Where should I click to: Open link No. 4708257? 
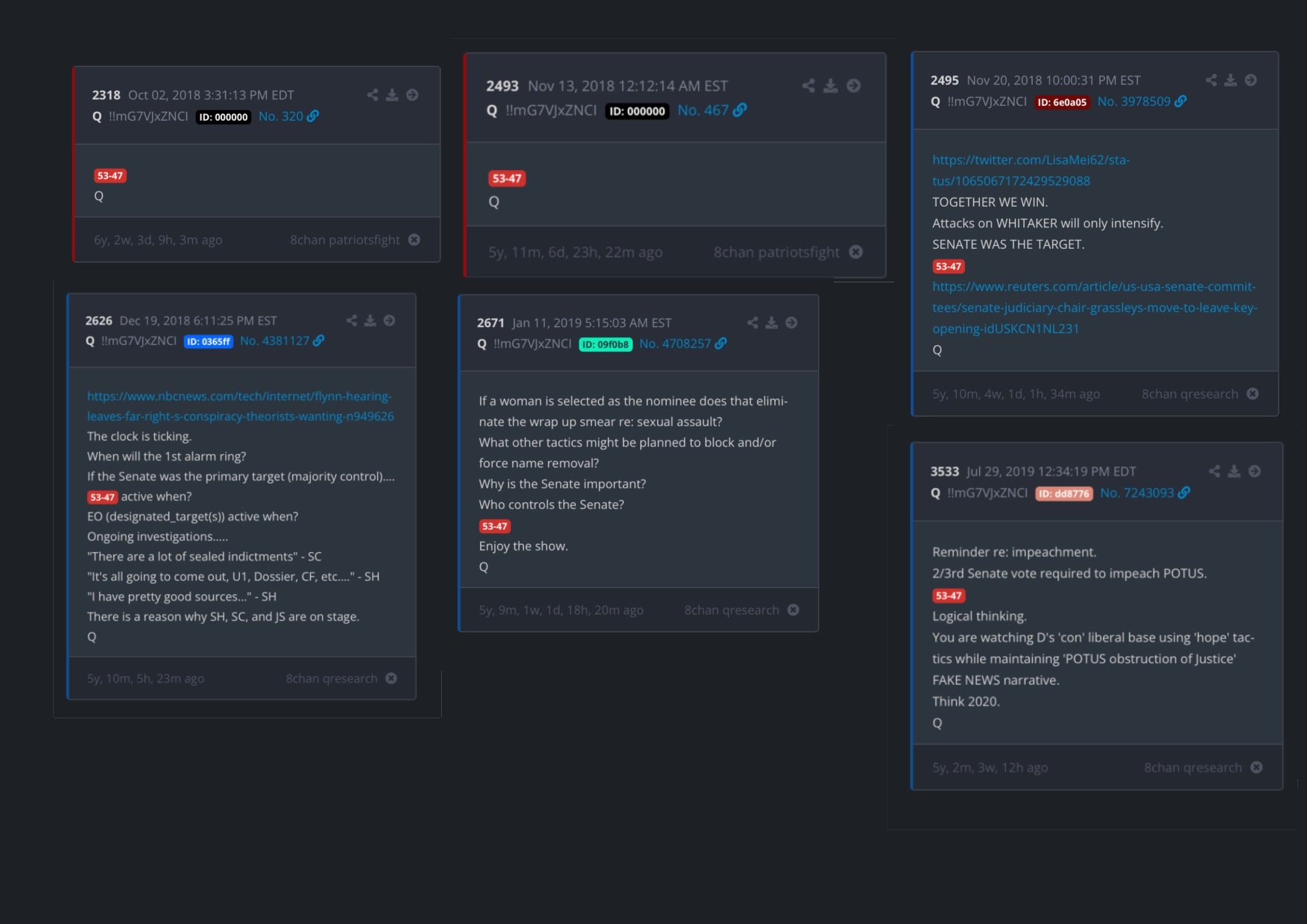pos(683,344)
